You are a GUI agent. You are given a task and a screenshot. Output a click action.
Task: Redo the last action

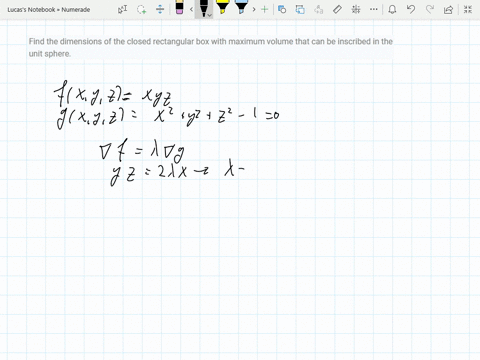click(430, 9)
